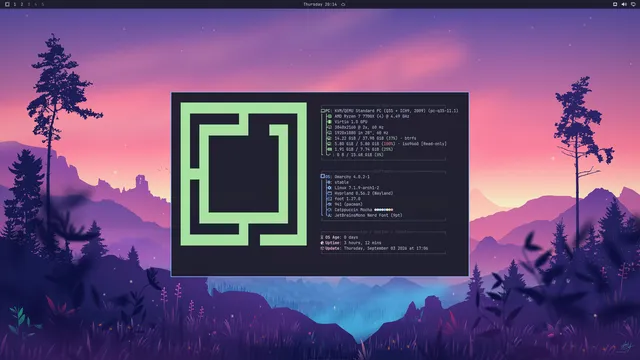Click the Omarchy 4.0.2-1 version text
This screenshot has height=360, width=640.
coord(352,177)
